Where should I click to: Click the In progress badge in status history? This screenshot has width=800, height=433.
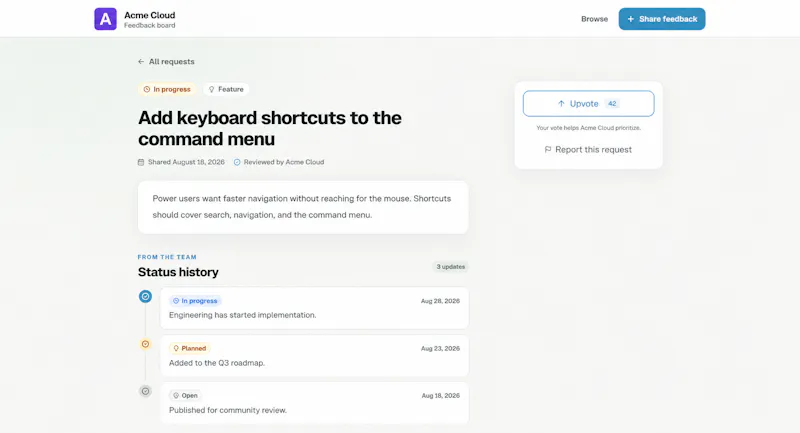195,301
